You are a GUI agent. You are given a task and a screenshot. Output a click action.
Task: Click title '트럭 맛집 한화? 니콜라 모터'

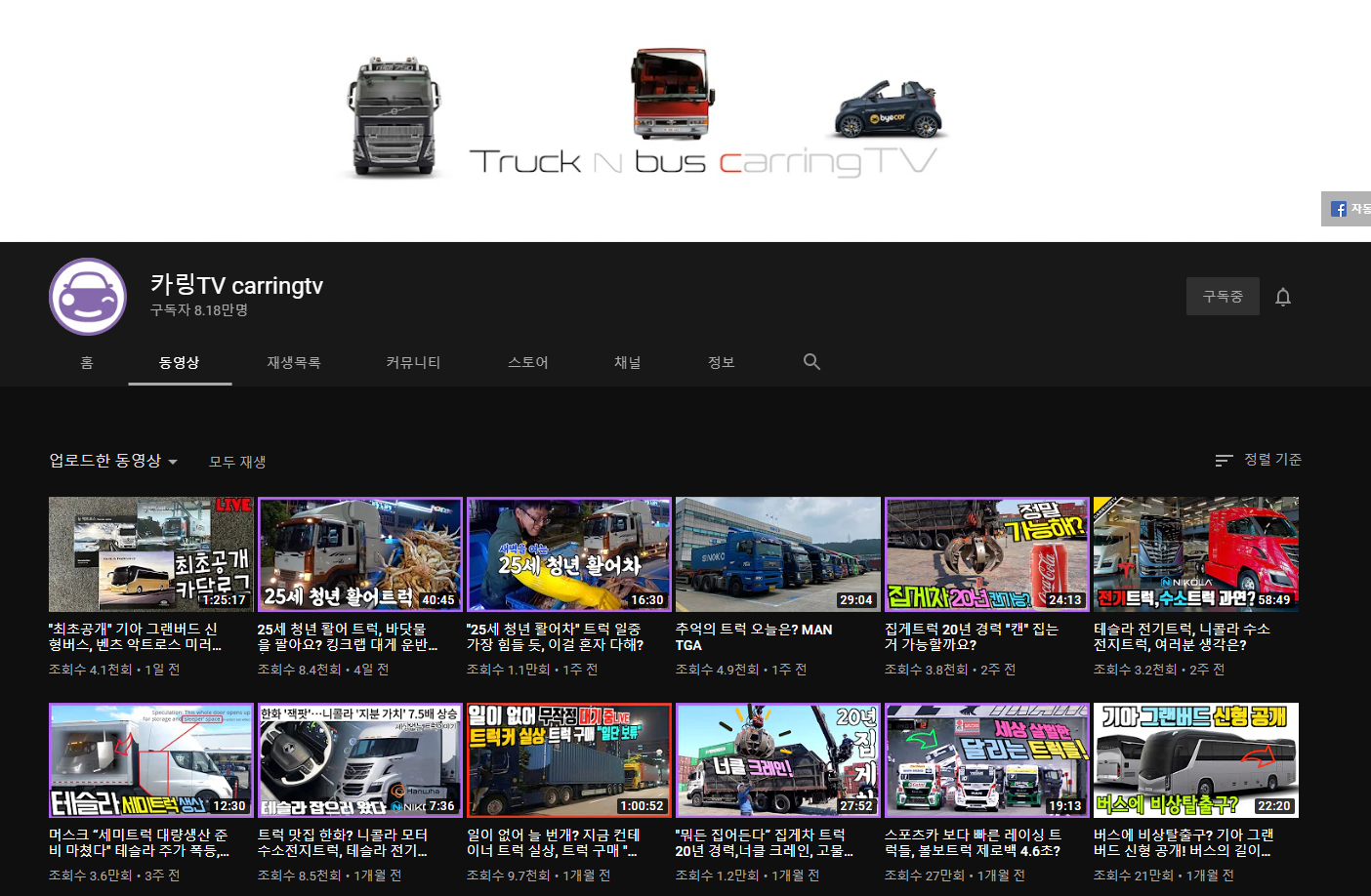click(x=343, y=842)
